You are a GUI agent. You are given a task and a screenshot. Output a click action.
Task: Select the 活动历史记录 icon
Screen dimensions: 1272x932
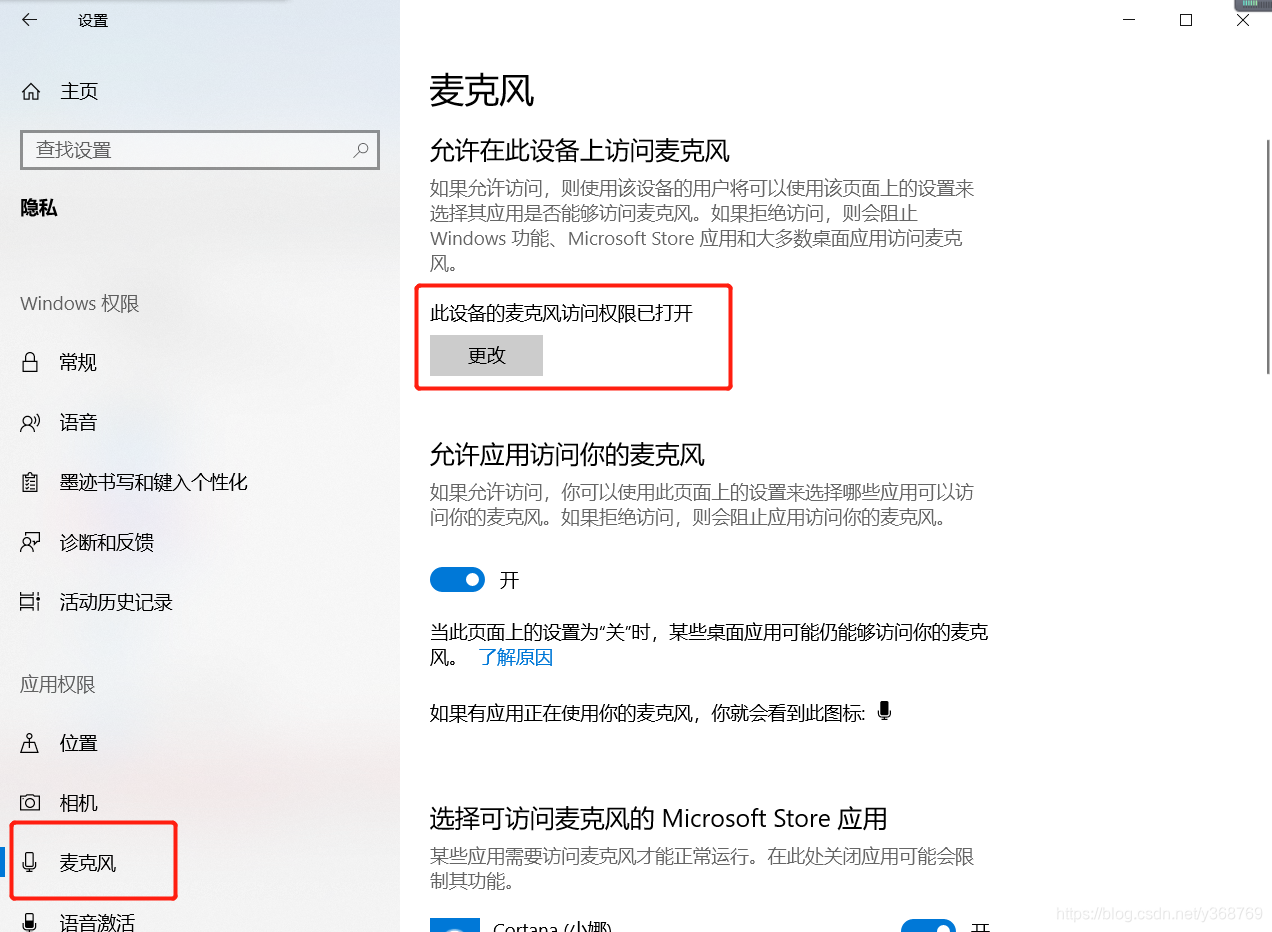tap(30, 602)
